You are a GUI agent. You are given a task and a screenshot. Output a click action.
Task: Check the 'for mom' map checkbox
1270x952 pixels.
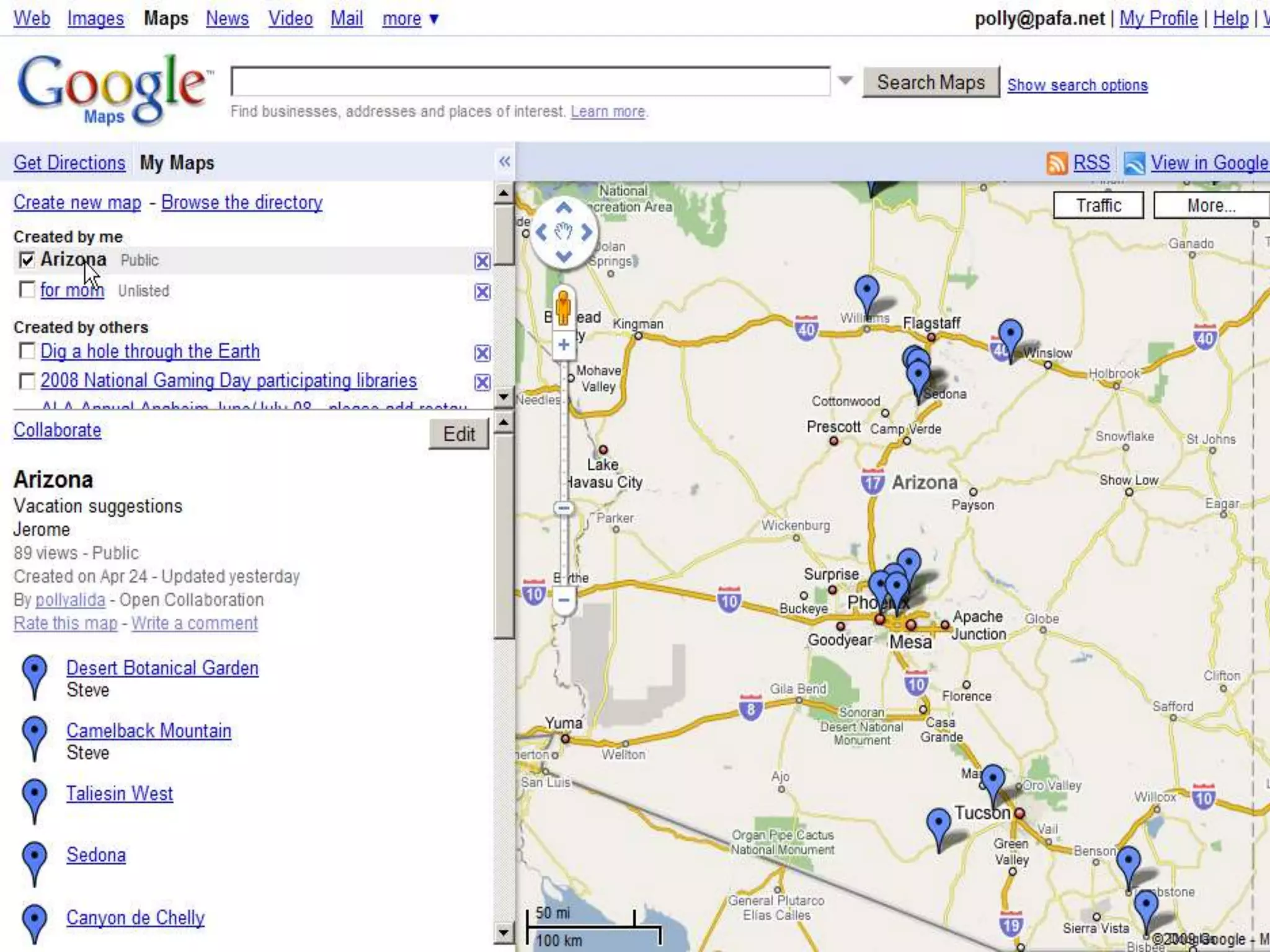click(27, 289)
